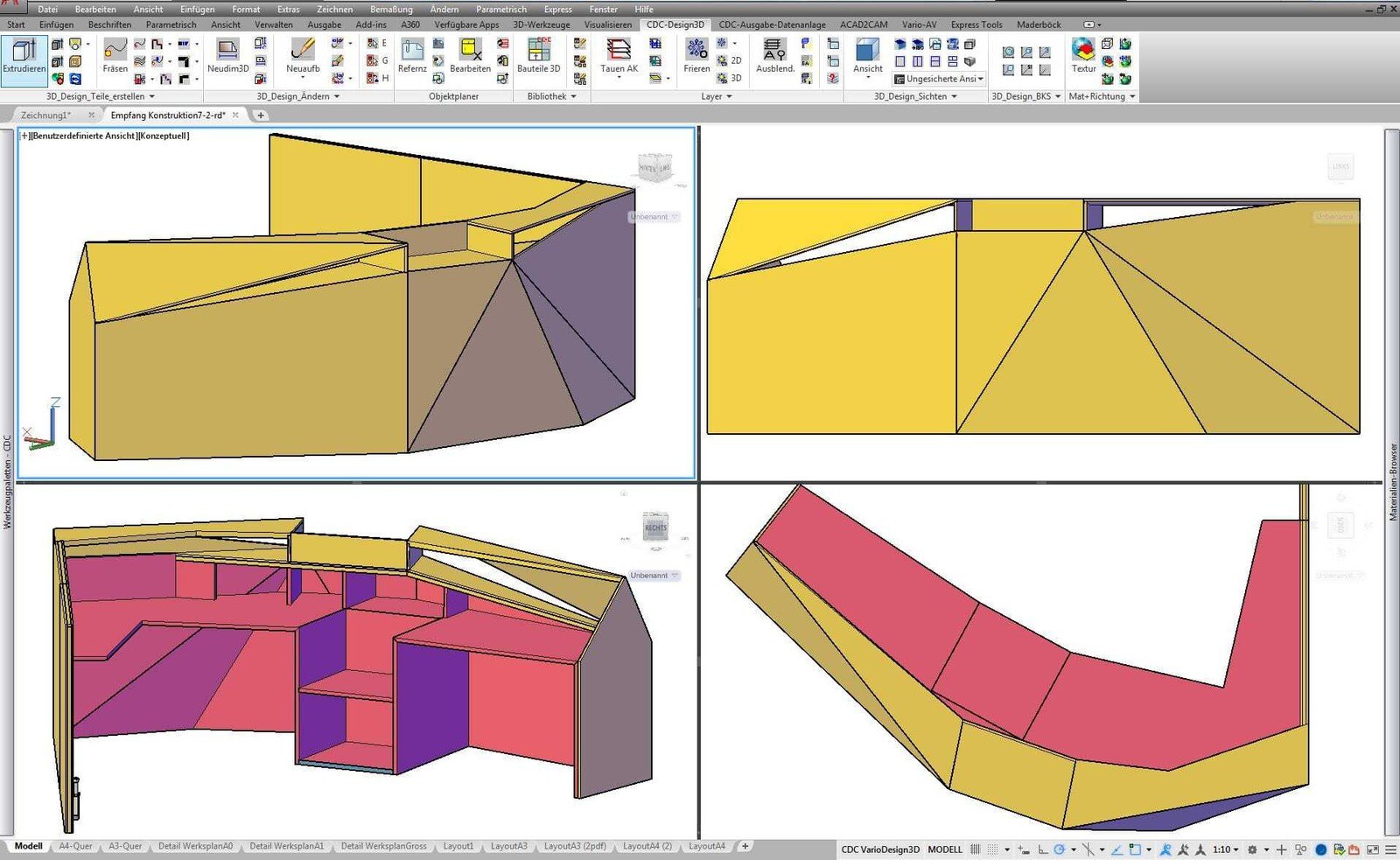Open the Detail WerksplanGross layout tab
This screenshot has width=1400, height=860.
pos(384,846)
